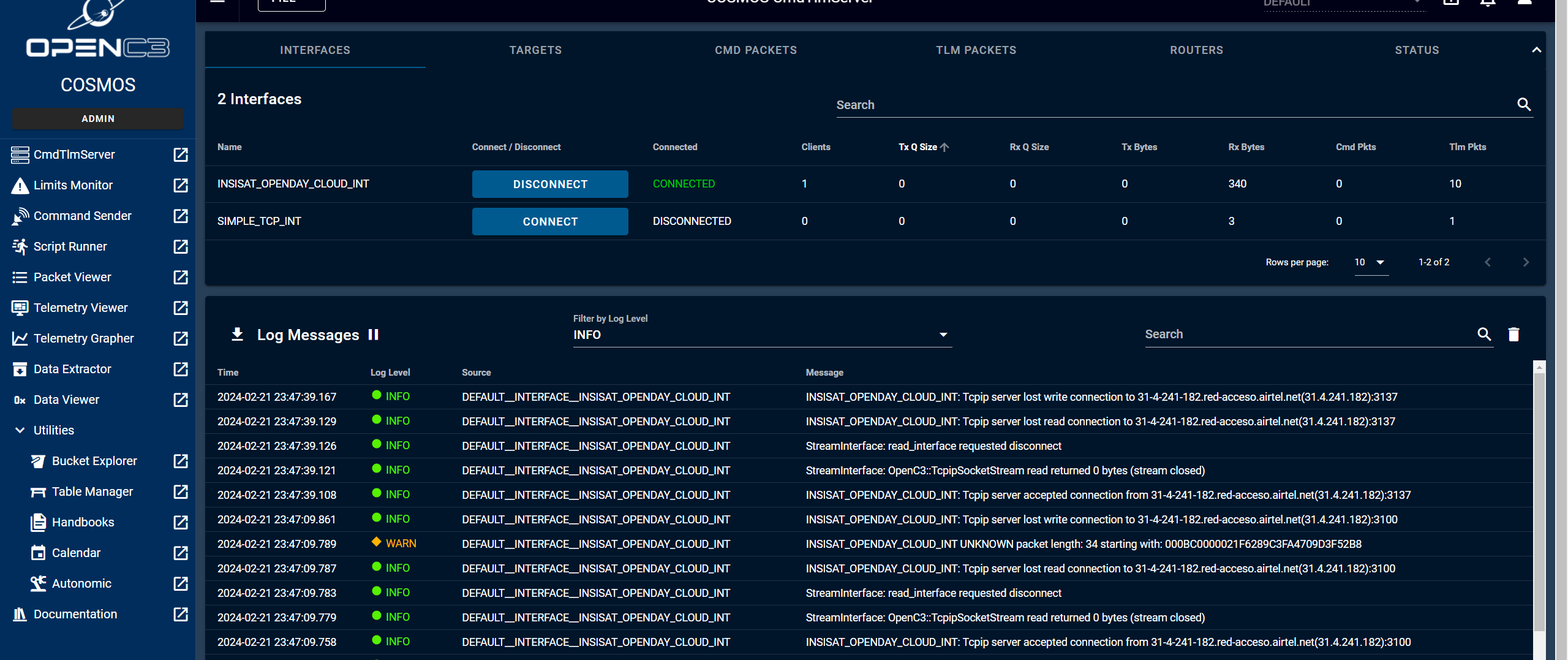This screenshot has width=1568, height=660.
Task: Collapse the Utilities section
Action: tap(20, 430)
